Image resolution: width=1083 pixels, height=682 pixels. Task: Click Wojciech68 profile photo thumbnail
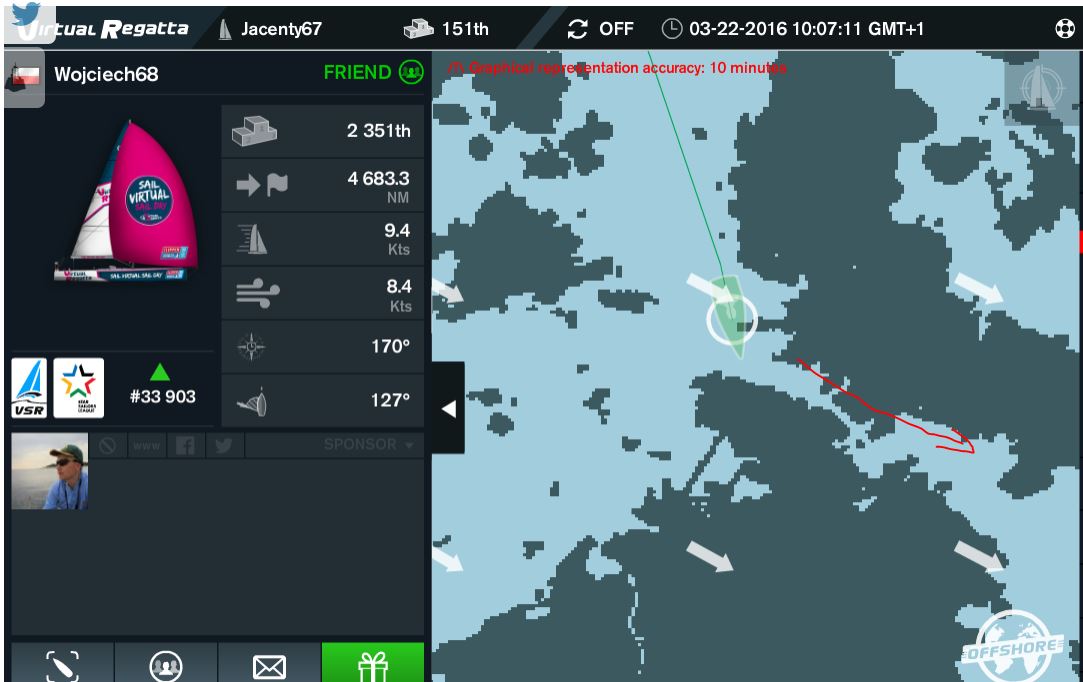pos(50,471)
